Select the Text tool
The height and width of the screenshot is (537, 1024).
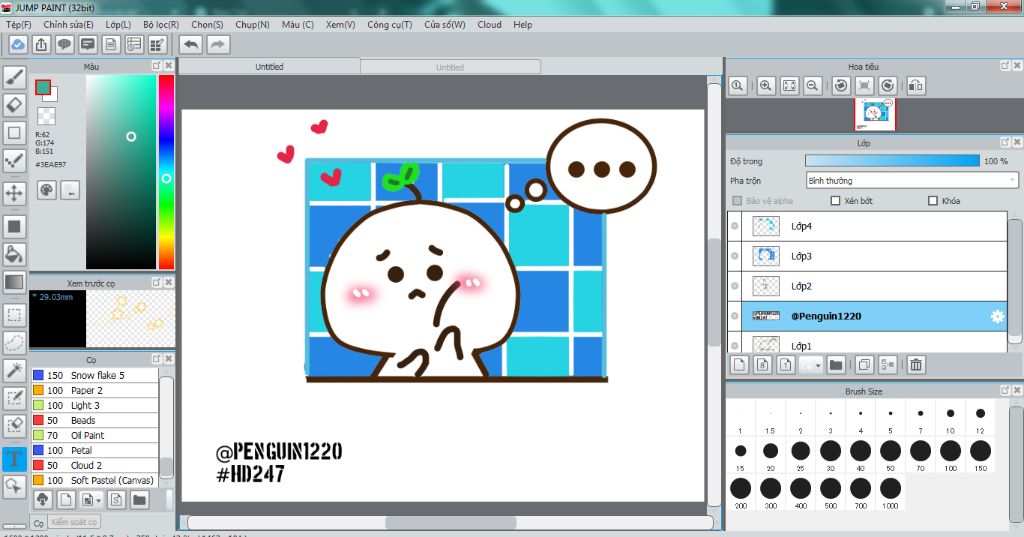coord(14,459)
